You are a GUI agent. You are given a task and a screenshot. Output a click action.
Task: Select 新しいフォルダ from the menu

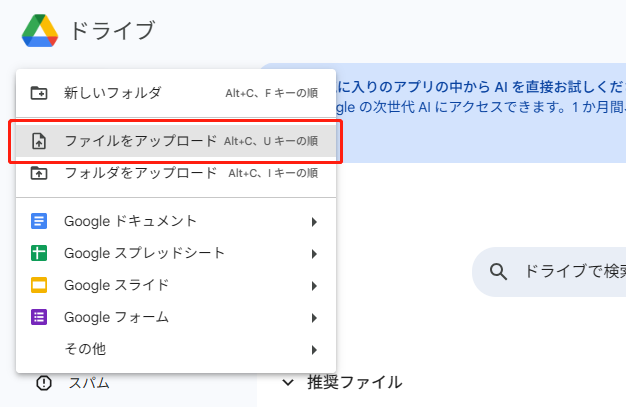112,93
